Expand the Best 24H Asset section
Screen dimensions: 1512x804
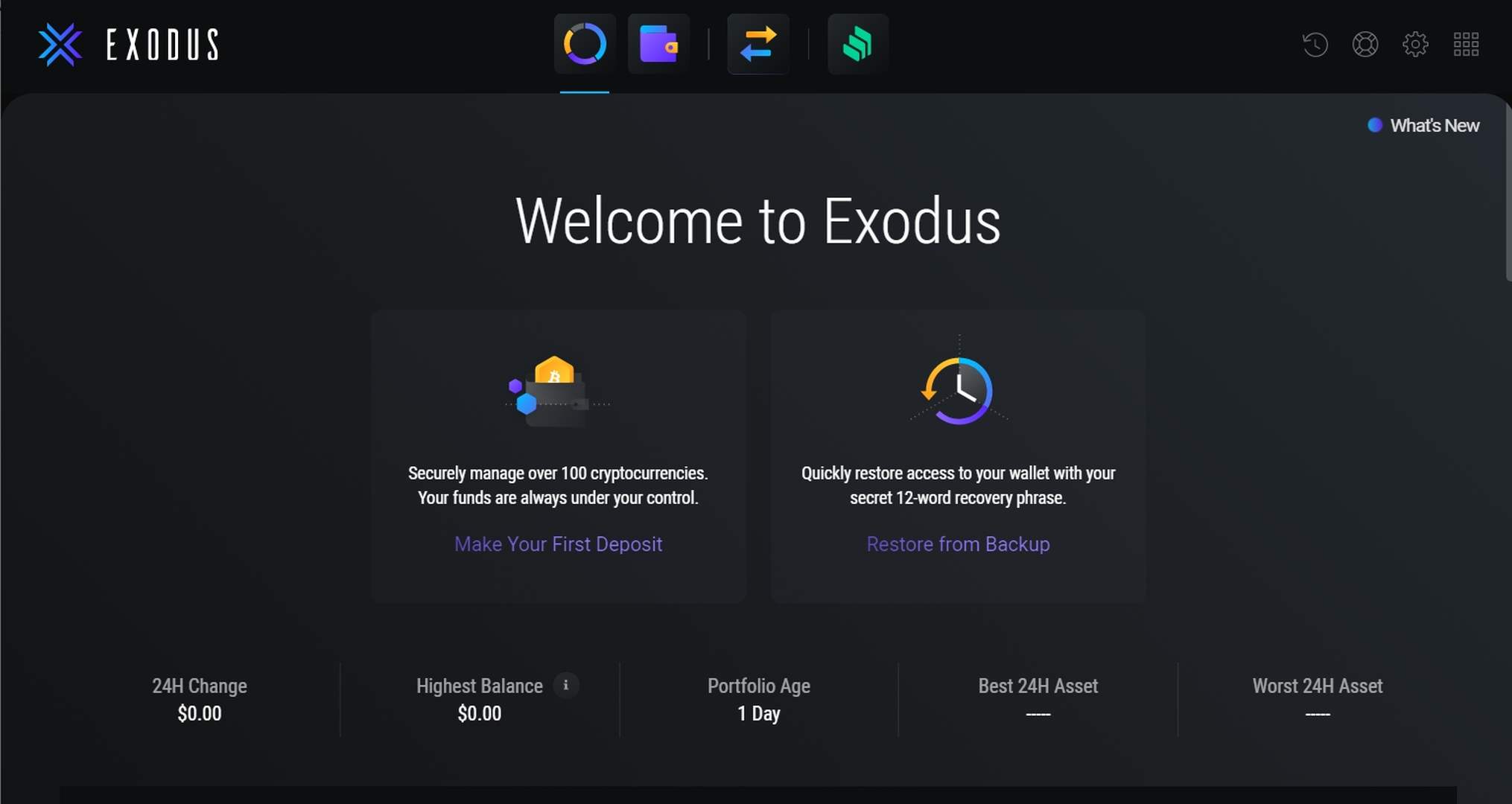pyautogui.click(x=1037, y=699)
